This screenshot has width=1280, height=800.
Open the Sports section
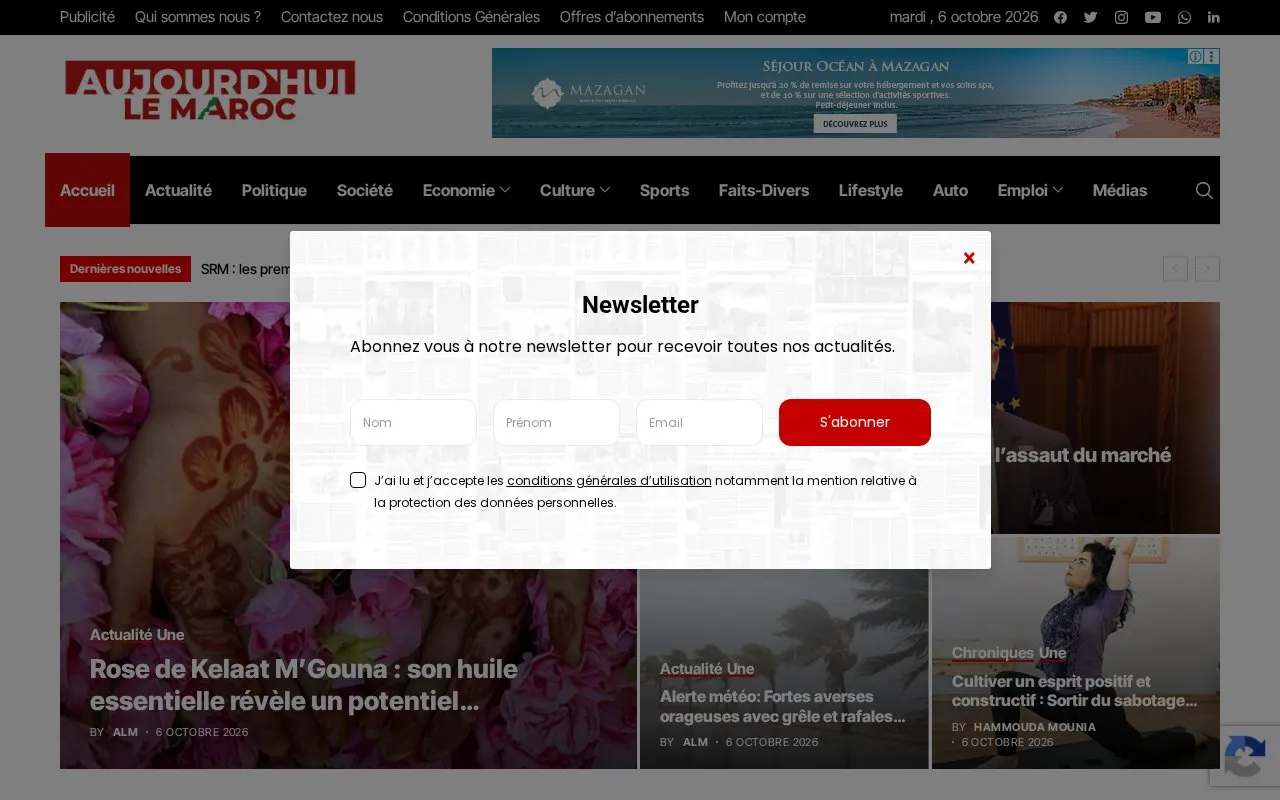664,190
